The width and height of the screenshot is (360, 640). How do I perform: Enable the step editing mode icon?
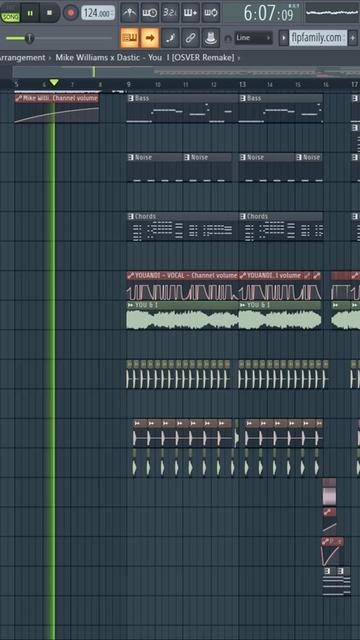(170, 38)
